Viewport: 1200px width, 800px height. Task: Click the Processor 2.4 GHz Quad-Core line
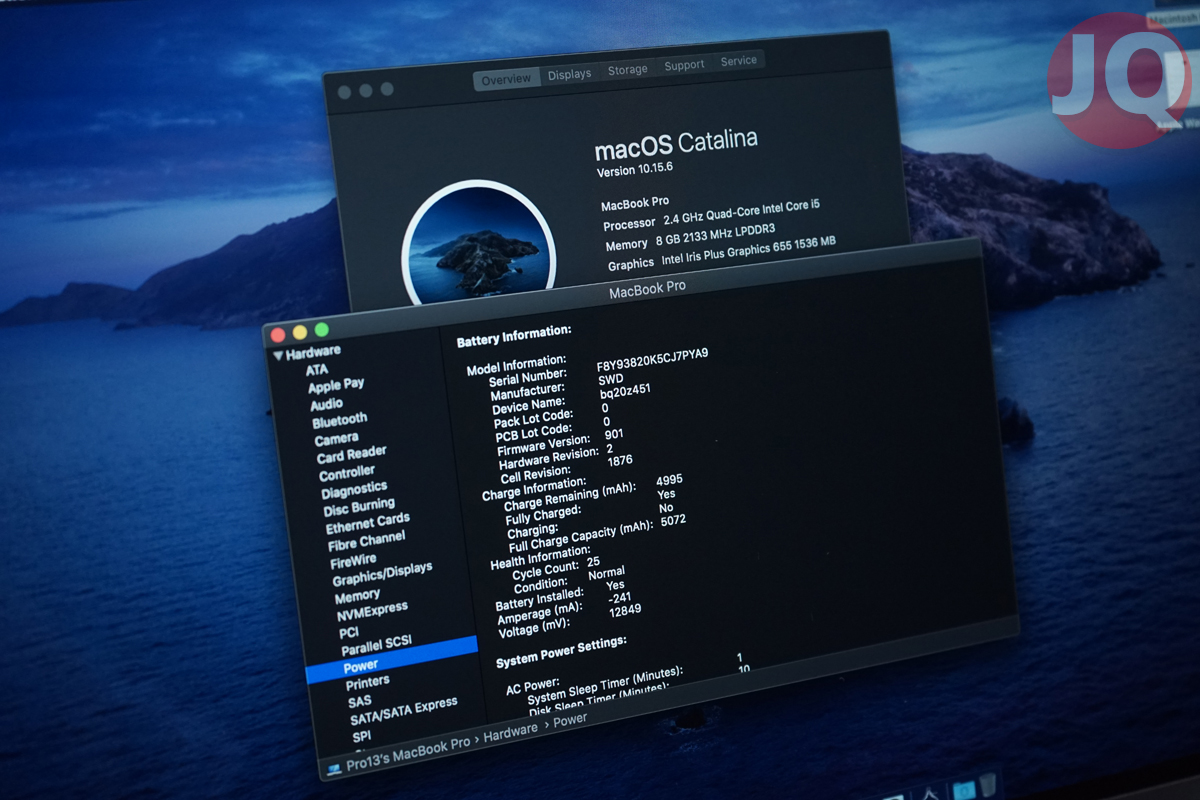coord(711,215)
